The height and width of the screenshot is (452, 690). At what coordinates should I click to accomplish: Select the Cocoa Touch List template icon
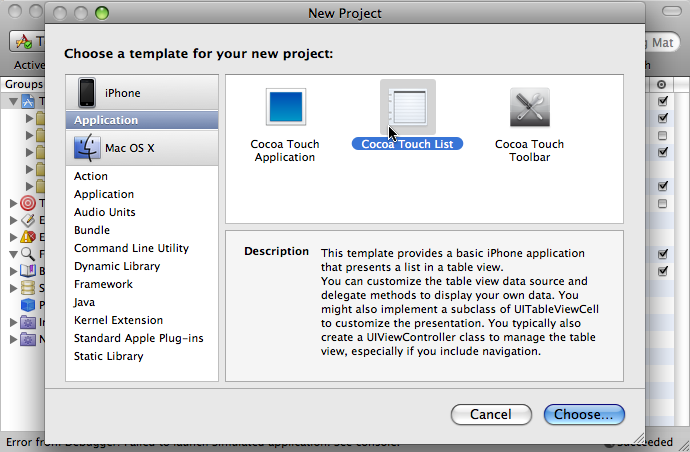[408, 107]
